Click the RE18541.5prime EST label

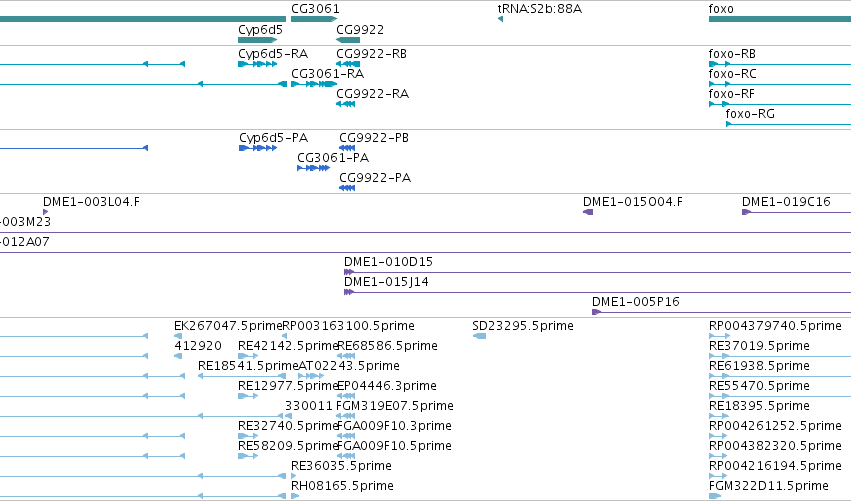[x=249, y=366]
